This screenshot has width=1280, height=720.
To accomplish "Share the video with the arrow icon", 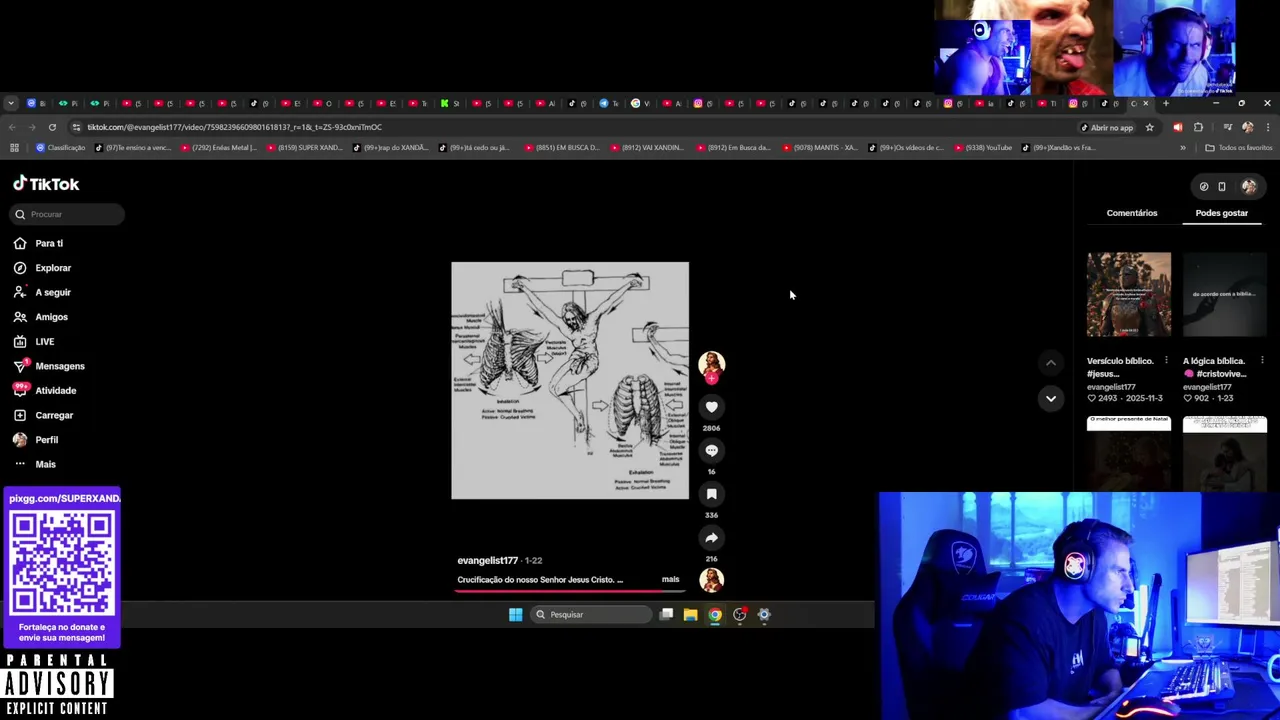I will (x=711, y=538).
